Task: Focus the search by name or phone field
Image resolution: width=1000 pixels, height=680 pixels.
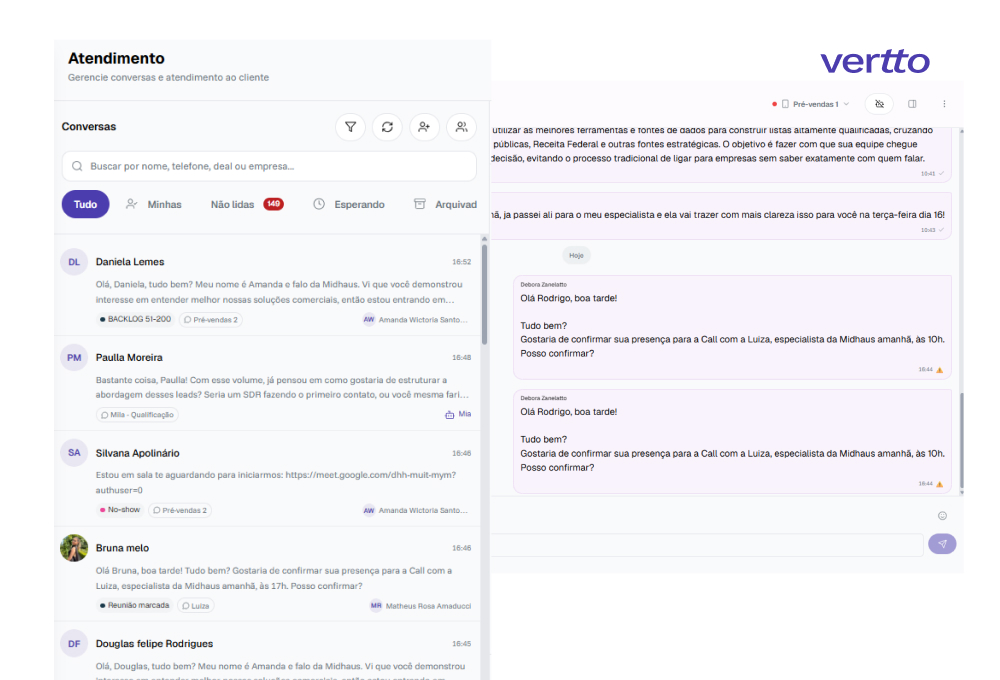Action: 269,166
